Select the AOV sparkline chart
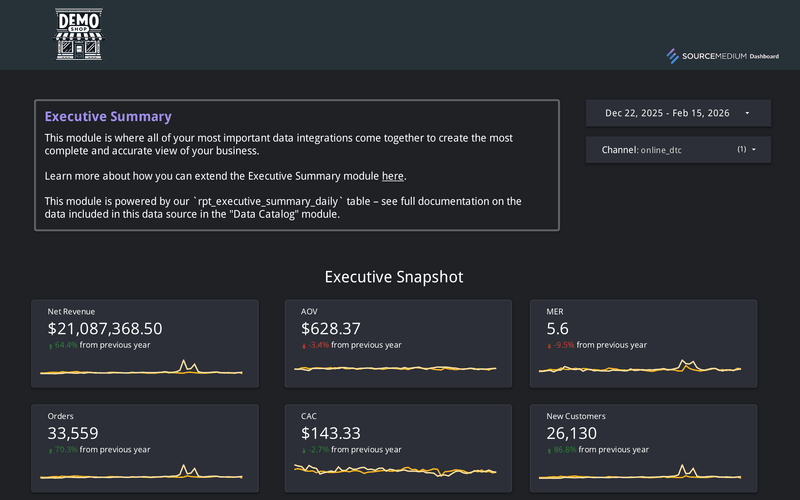Screen dimensions: 800x500 pos(397,368)
